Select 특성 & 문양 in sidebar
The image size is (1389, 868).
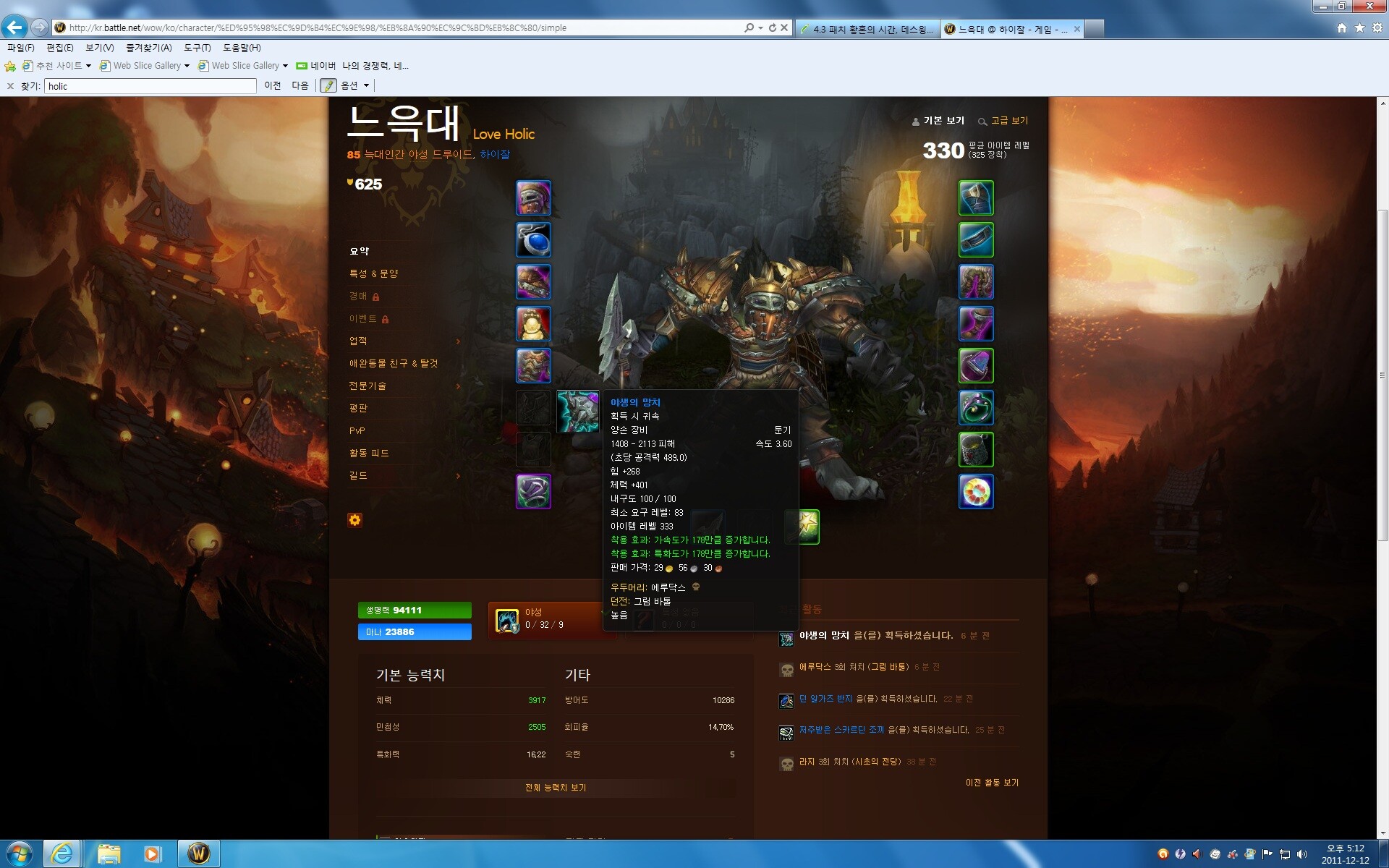pos(373,273)
